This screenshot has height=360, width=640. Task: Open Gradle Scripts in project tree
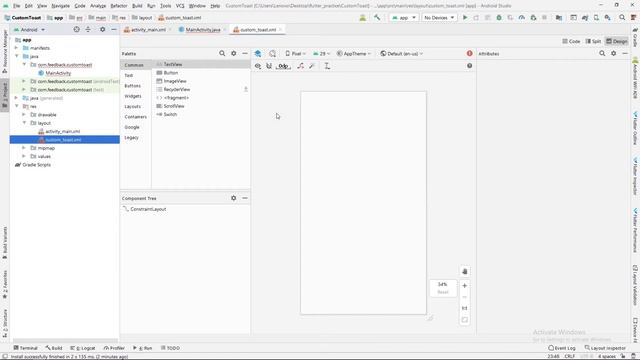click(x=36, y=164)
